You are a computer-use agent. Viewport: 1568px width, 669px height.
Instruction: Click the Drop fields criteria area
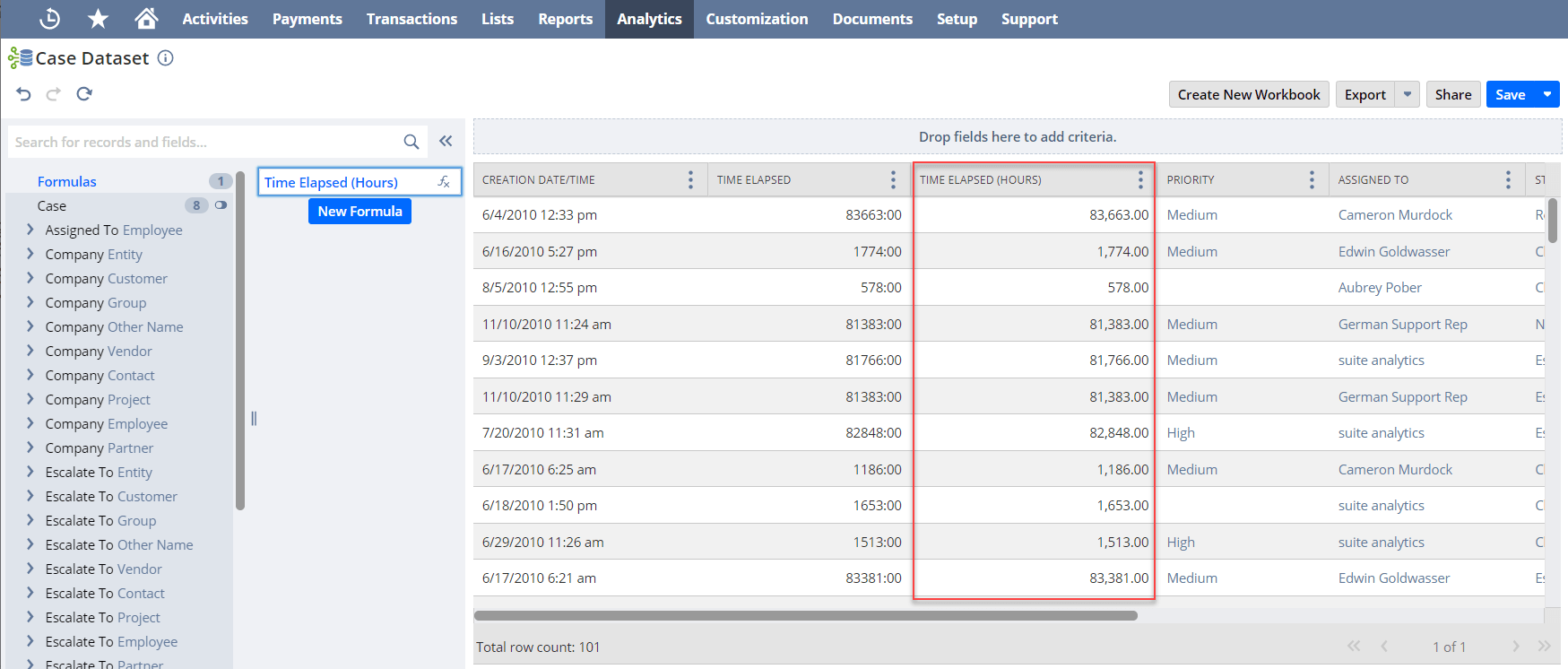click(1018, 136)
